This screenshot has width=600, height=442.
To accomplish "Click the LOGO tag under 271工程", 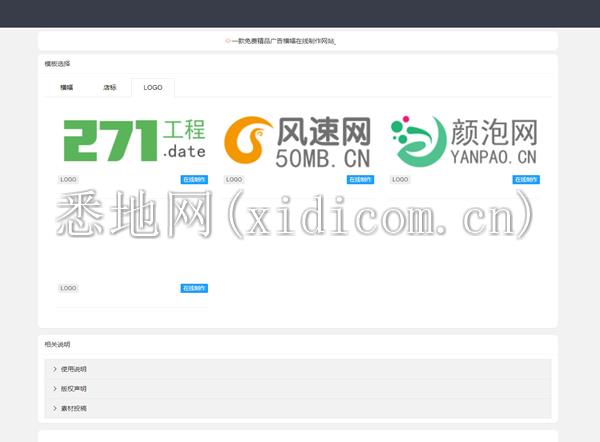I will [68, 179].
